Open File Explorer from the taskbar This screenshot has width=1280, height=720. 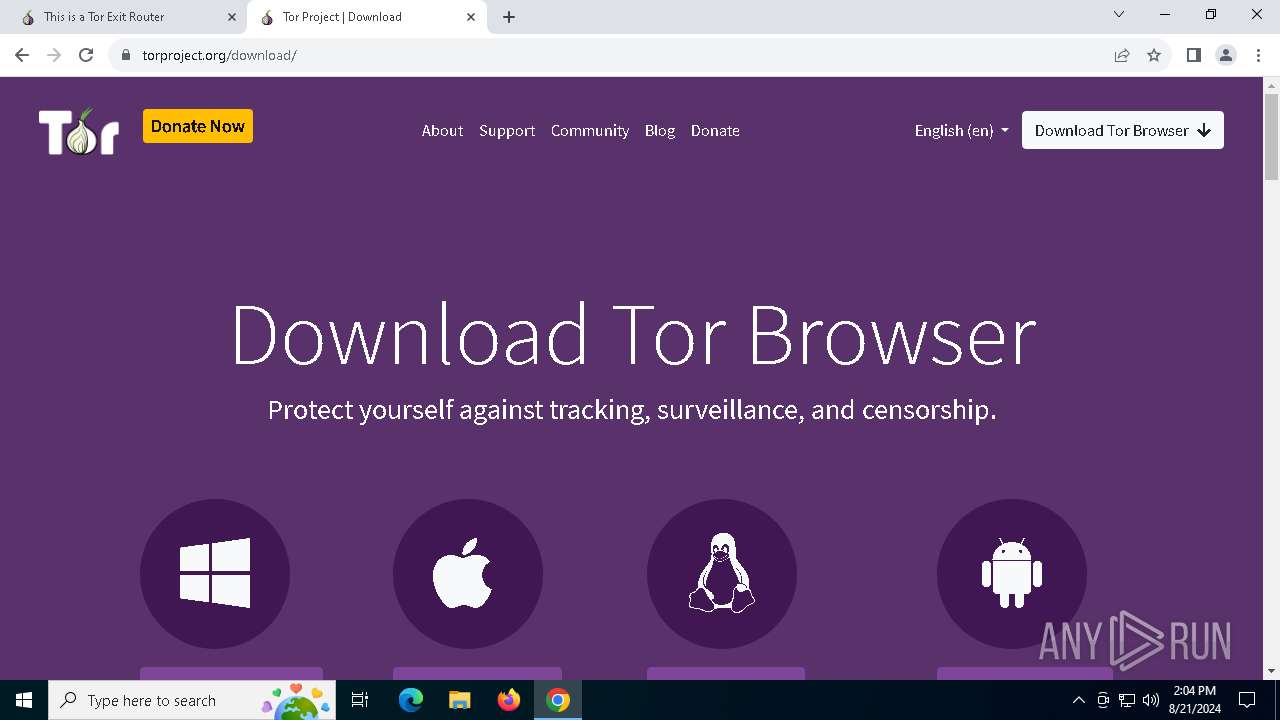[x=459, y=700]
